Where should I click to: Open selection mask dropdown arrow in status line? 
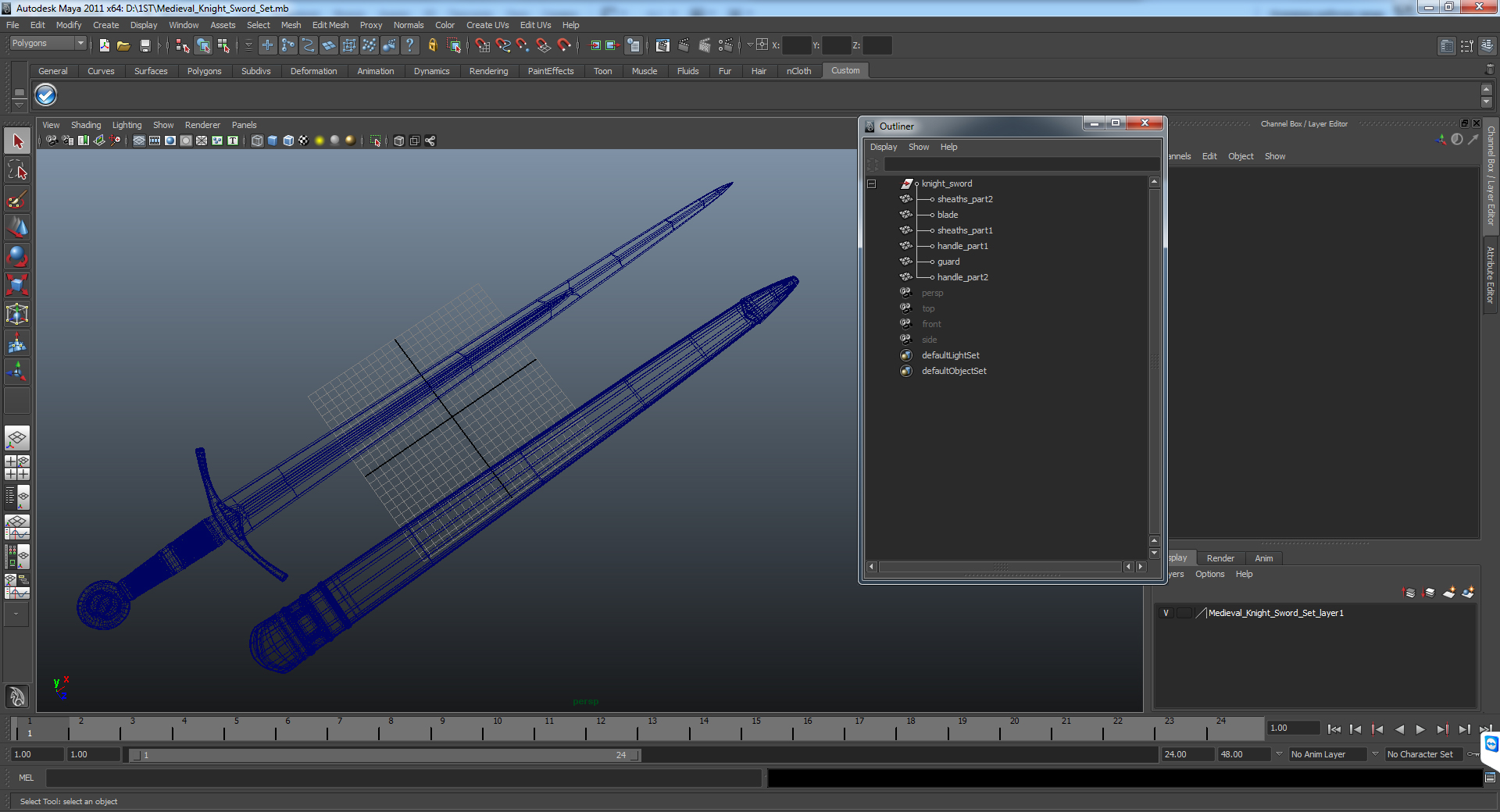point(248,45)
